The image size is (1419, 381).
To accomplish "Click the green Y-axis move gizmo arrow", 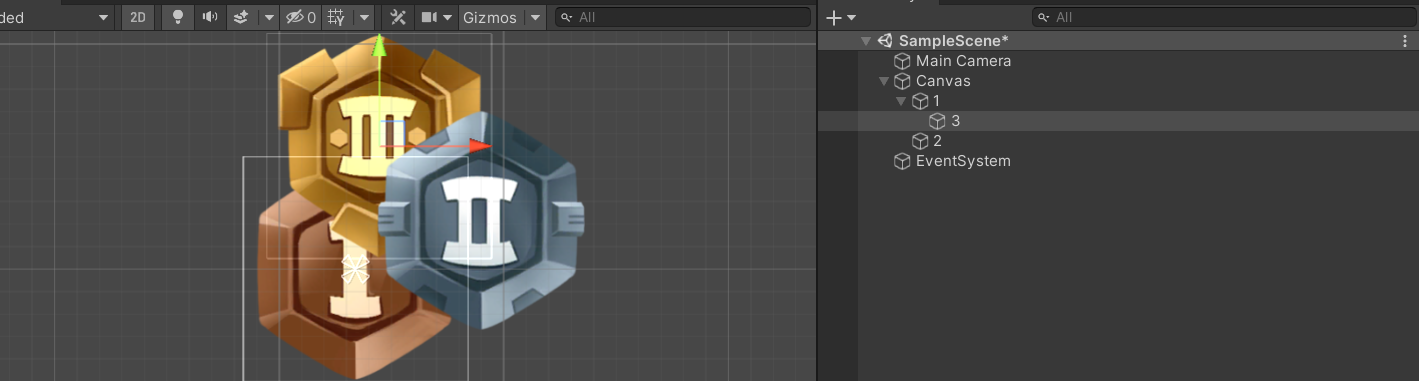I will point(378,47).
